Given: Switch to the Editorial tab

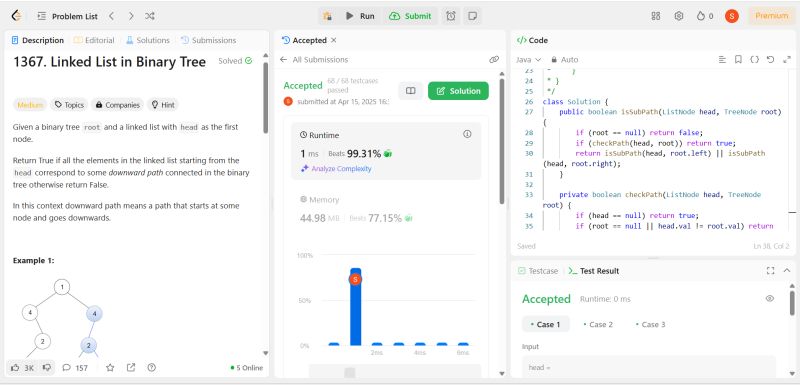Looking at the screenshot, I should coord(94,40).
